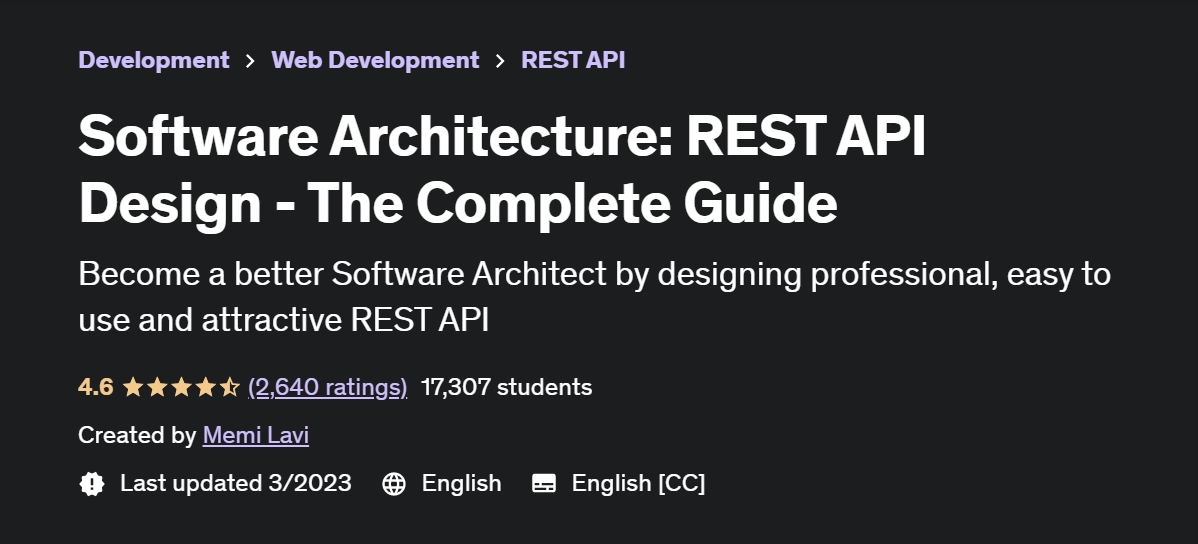Click the Created by label

tap(138, 436)
